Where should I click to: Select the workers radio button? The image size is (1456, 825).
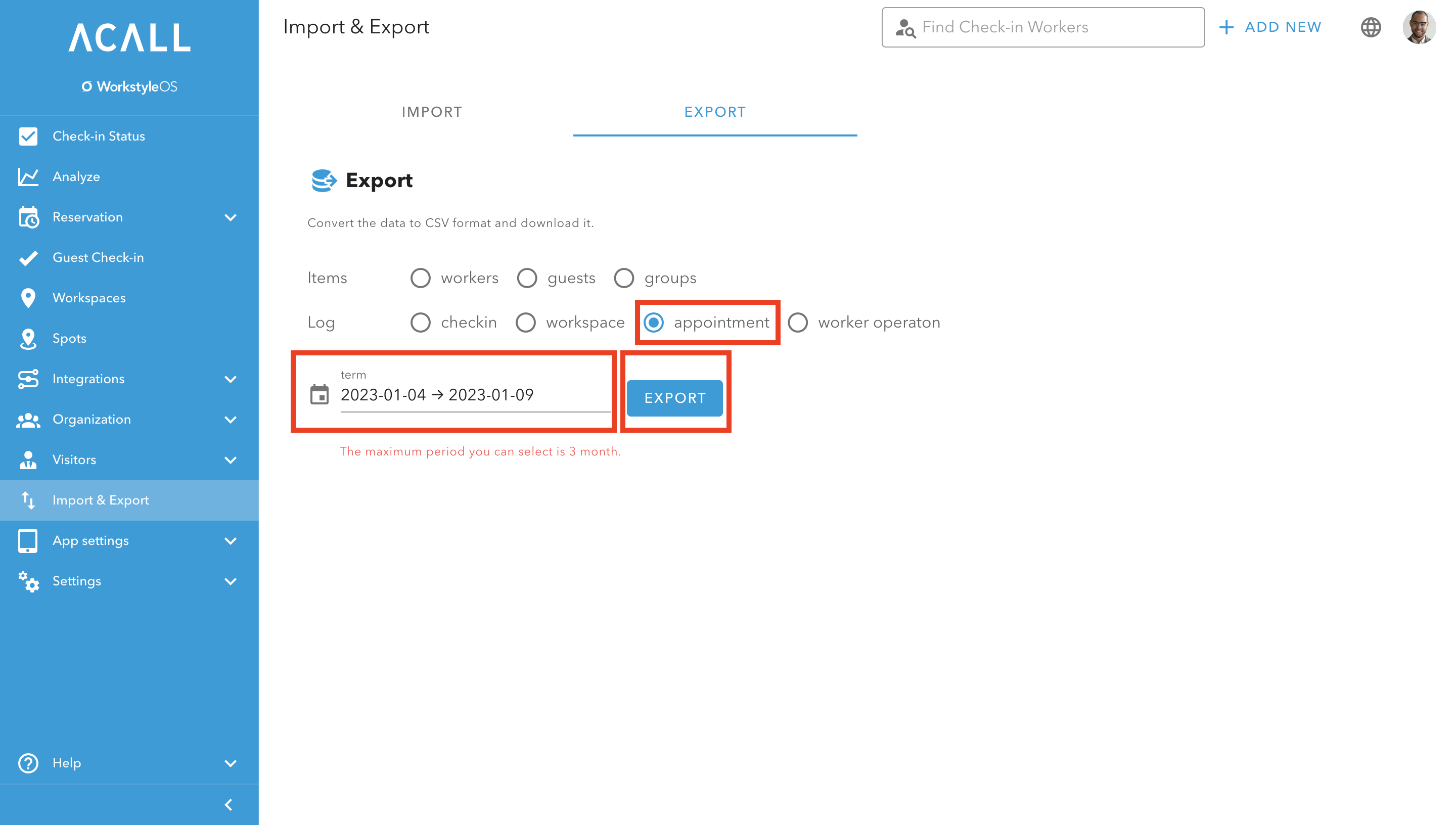click(421, 278)
